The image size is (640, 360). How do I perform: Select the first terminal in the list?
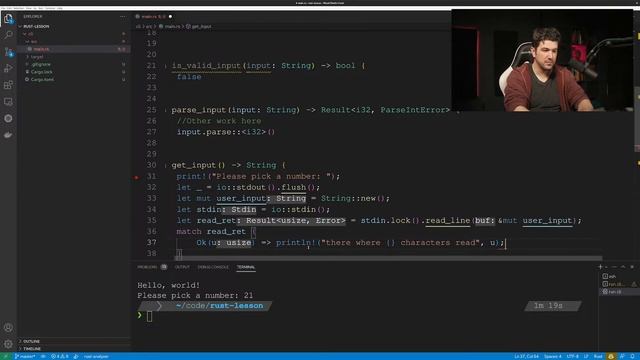618,276
